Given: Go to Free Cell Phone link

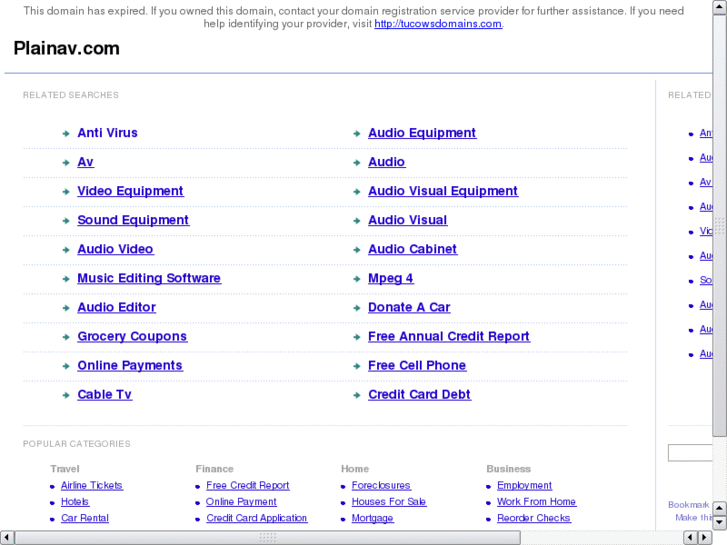Looking at the screenshot, I should click(x=417, y=365).
